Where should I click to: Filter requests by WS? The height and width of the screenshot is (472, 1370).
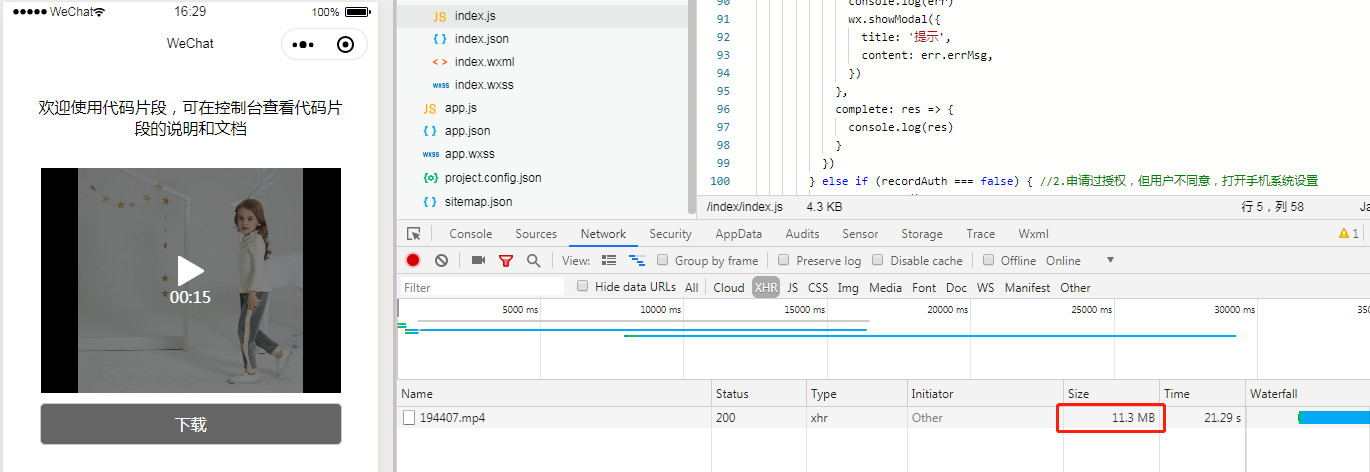pyautogui.click(x=985, y=287)
